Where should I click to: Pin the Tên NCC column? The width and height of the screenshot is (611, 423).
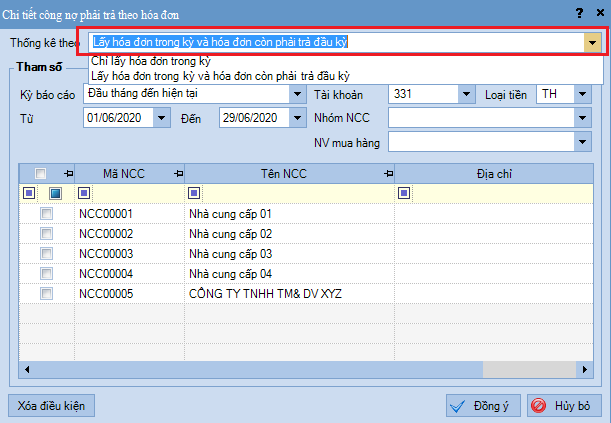click(x=388, y=173)
